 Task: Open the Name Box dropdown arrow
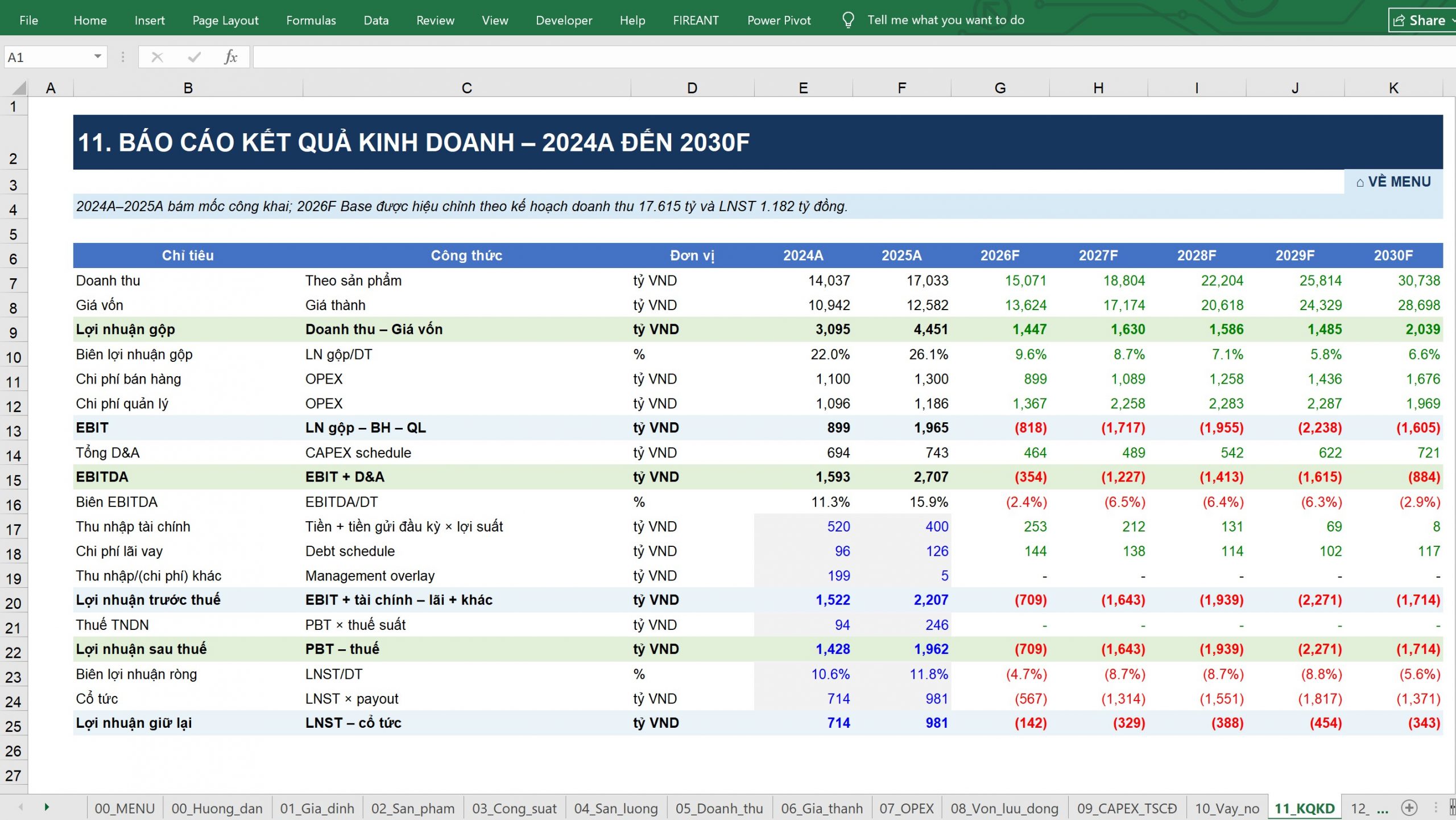(x=98, y=57)
